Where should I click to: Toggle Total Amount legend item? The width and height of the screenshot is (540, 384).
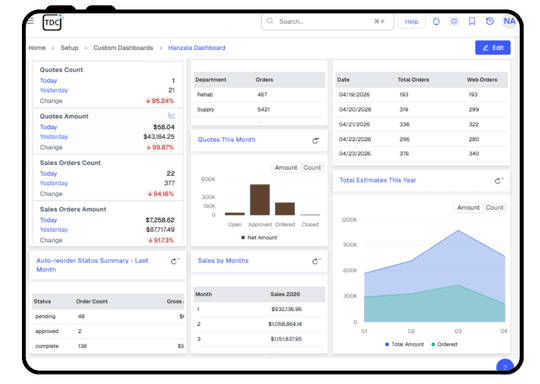click(x=404, y=344)
